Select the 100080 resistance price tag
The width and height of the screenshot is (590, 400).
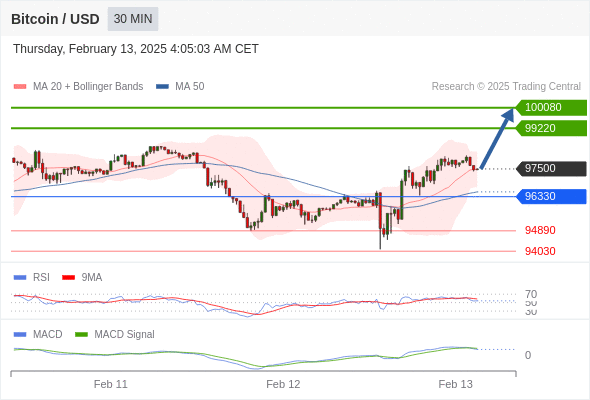[x=551, y=108]
